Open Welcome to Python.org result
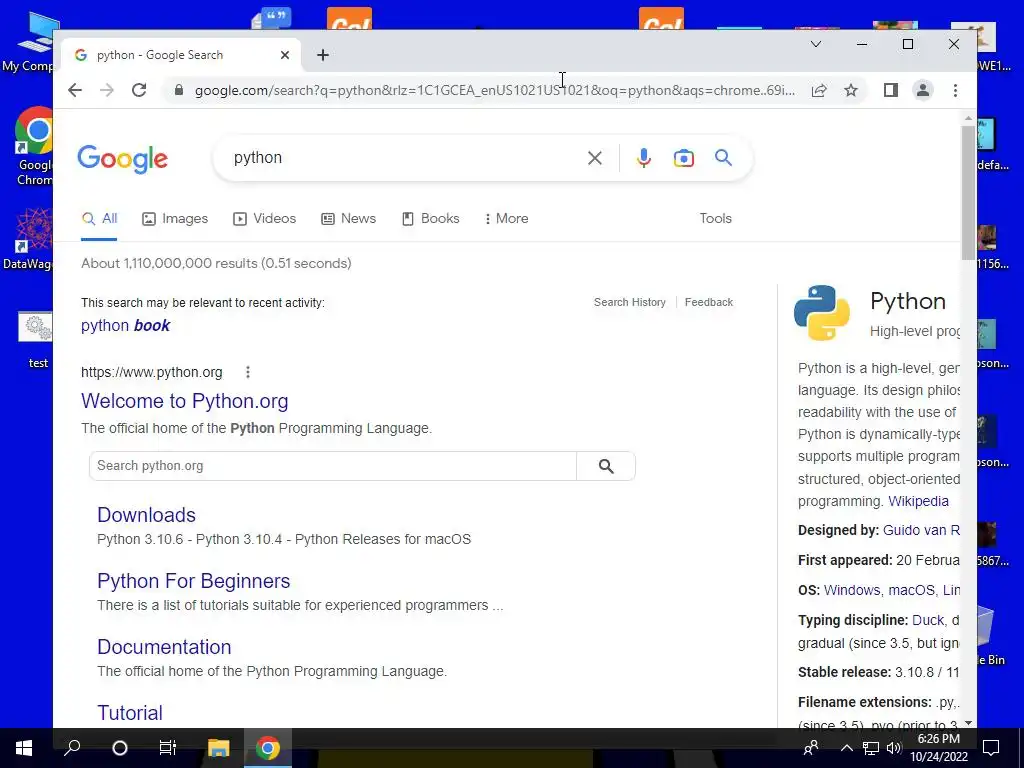Image resolution: width=1024 pixels, height=768 pixels. pos(185,401)
